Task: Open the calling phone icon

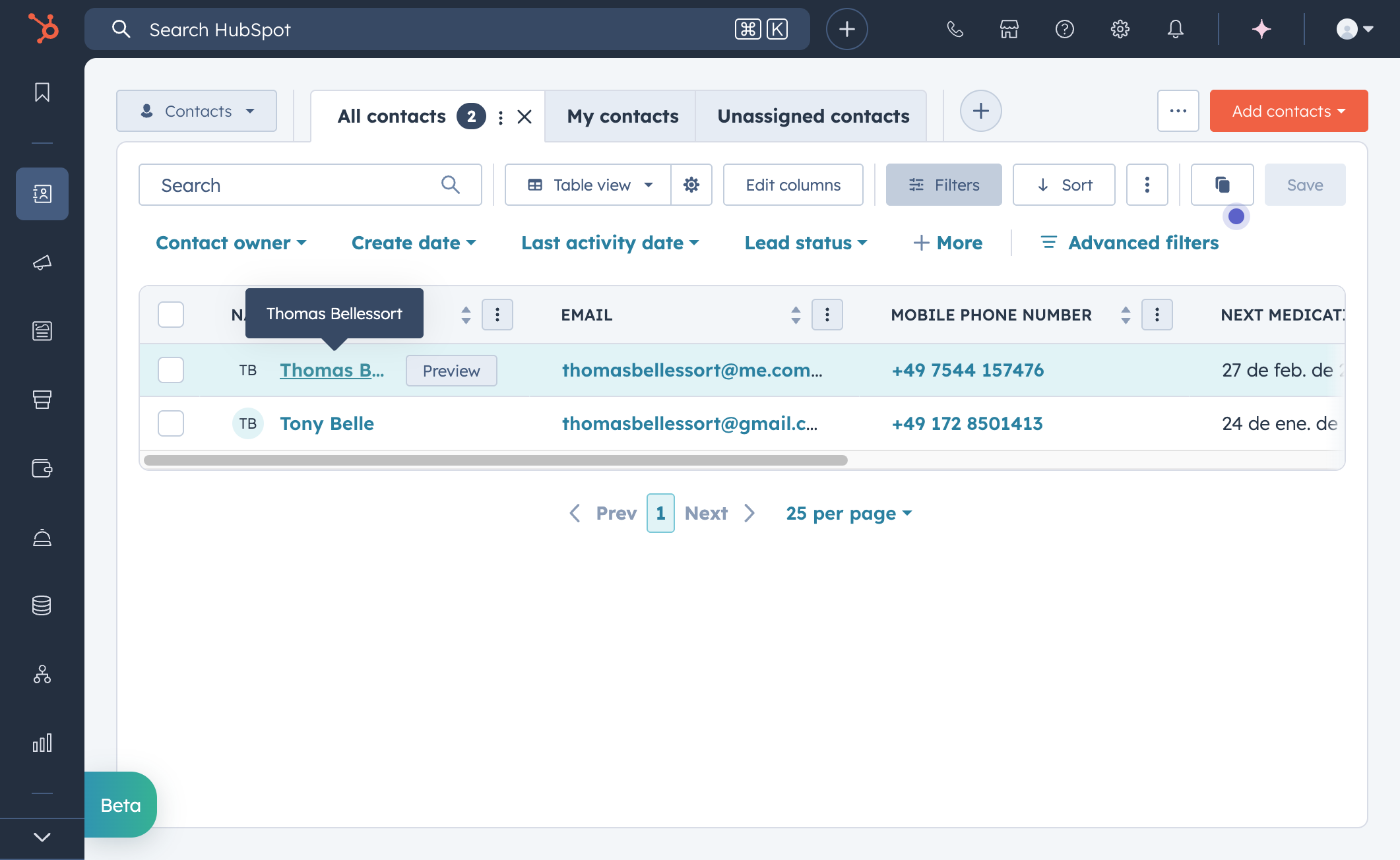Action: pyautogui.click(x=955, y=29)
